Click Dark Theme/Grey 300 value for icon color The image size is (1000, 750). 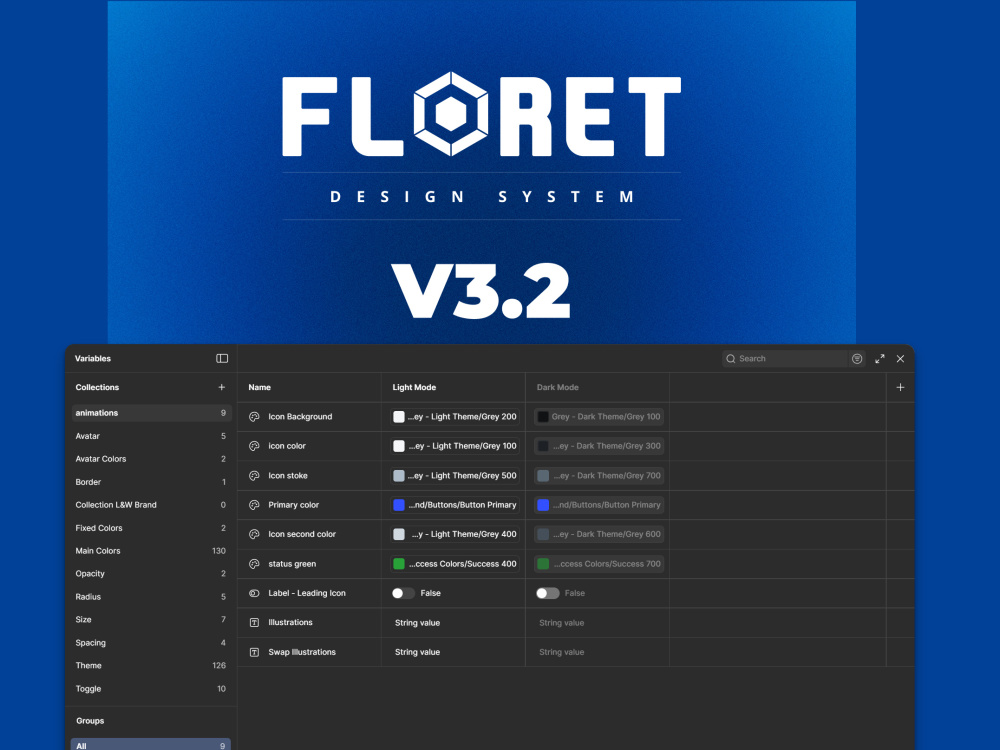599,446
